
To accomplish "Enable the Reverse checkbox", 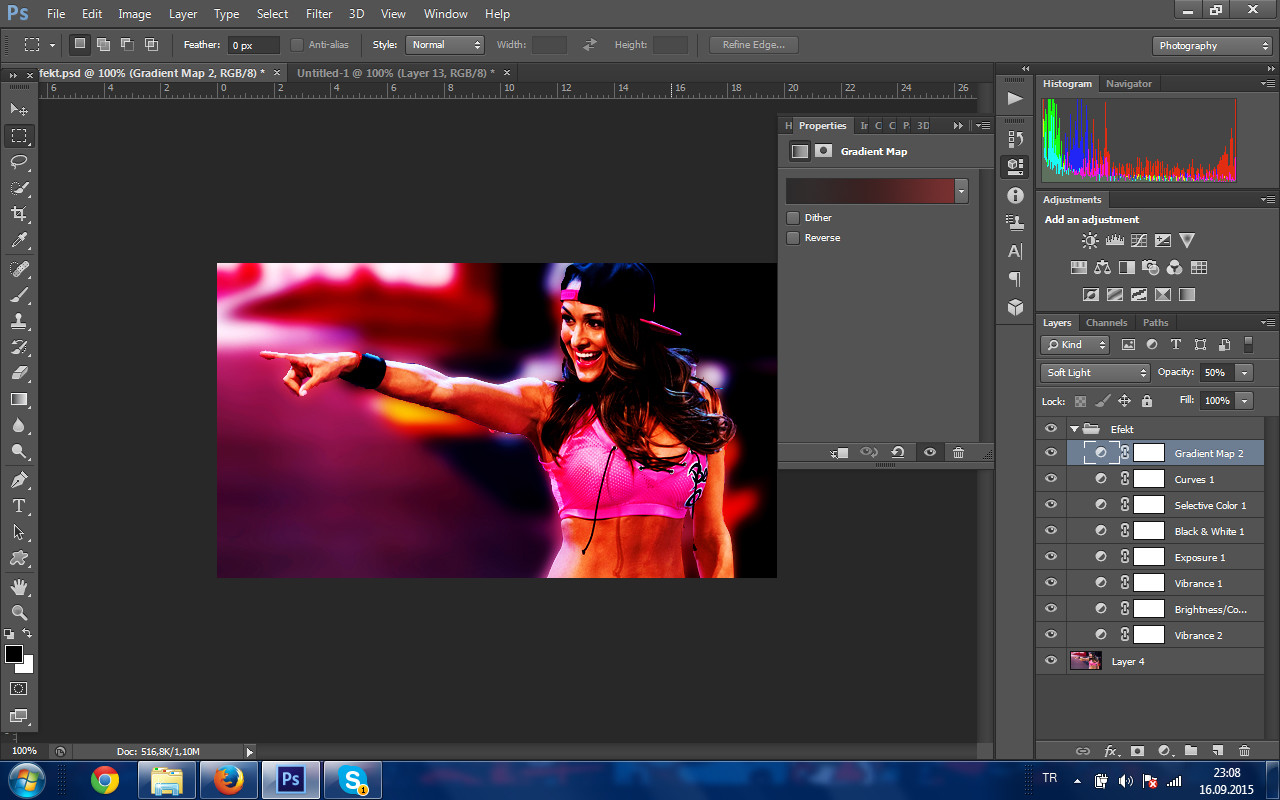I will click(x=793, y=238).
